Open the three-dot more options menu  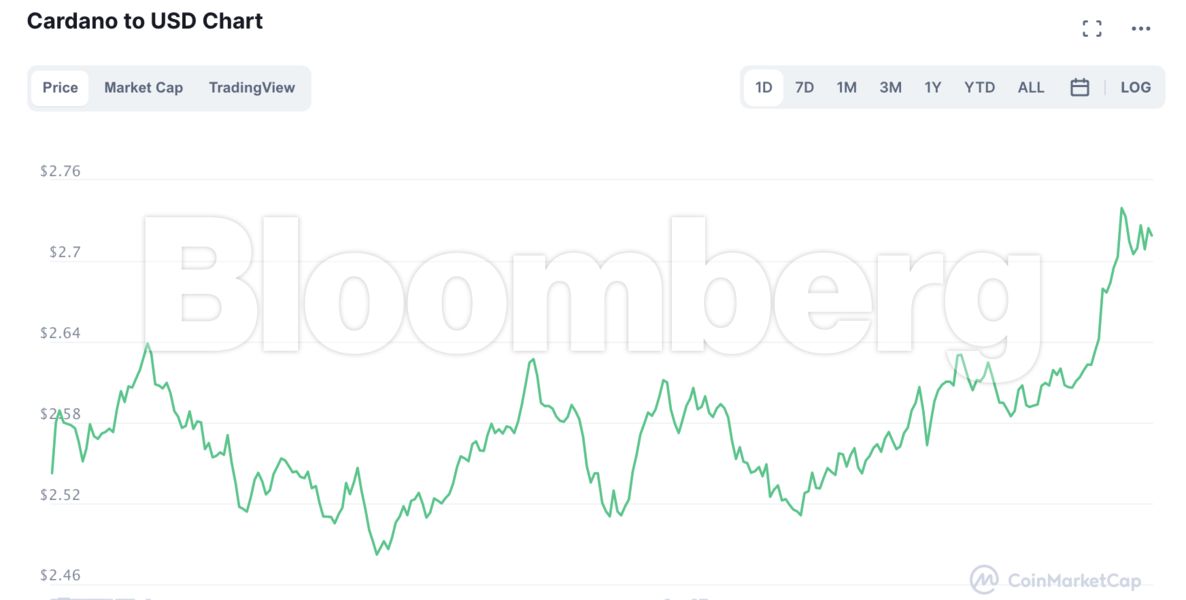(x=1141, y=29)
